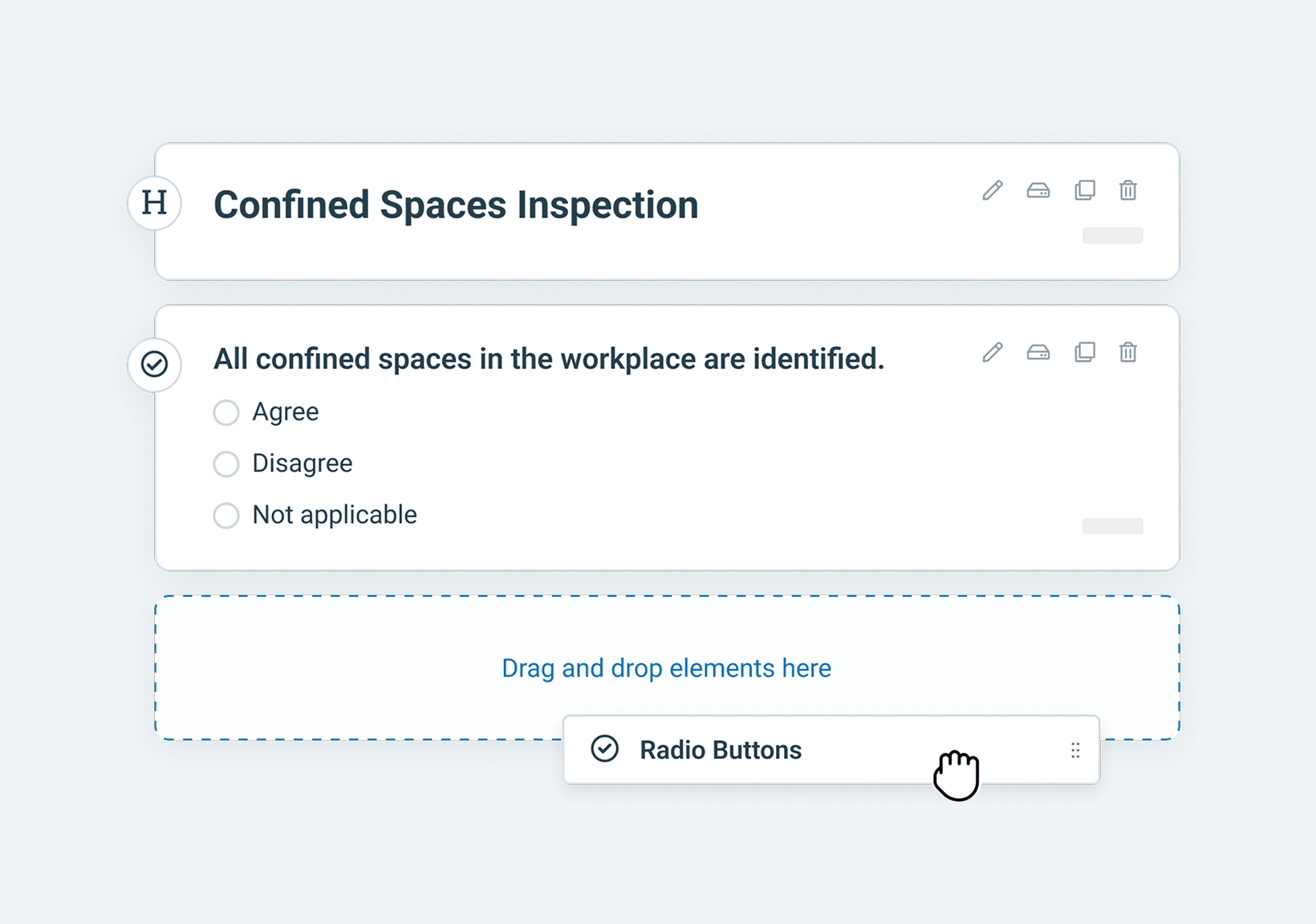Click the Drag and drop elements here zone
Screen dimensions: 1316x924
(667, 667)
